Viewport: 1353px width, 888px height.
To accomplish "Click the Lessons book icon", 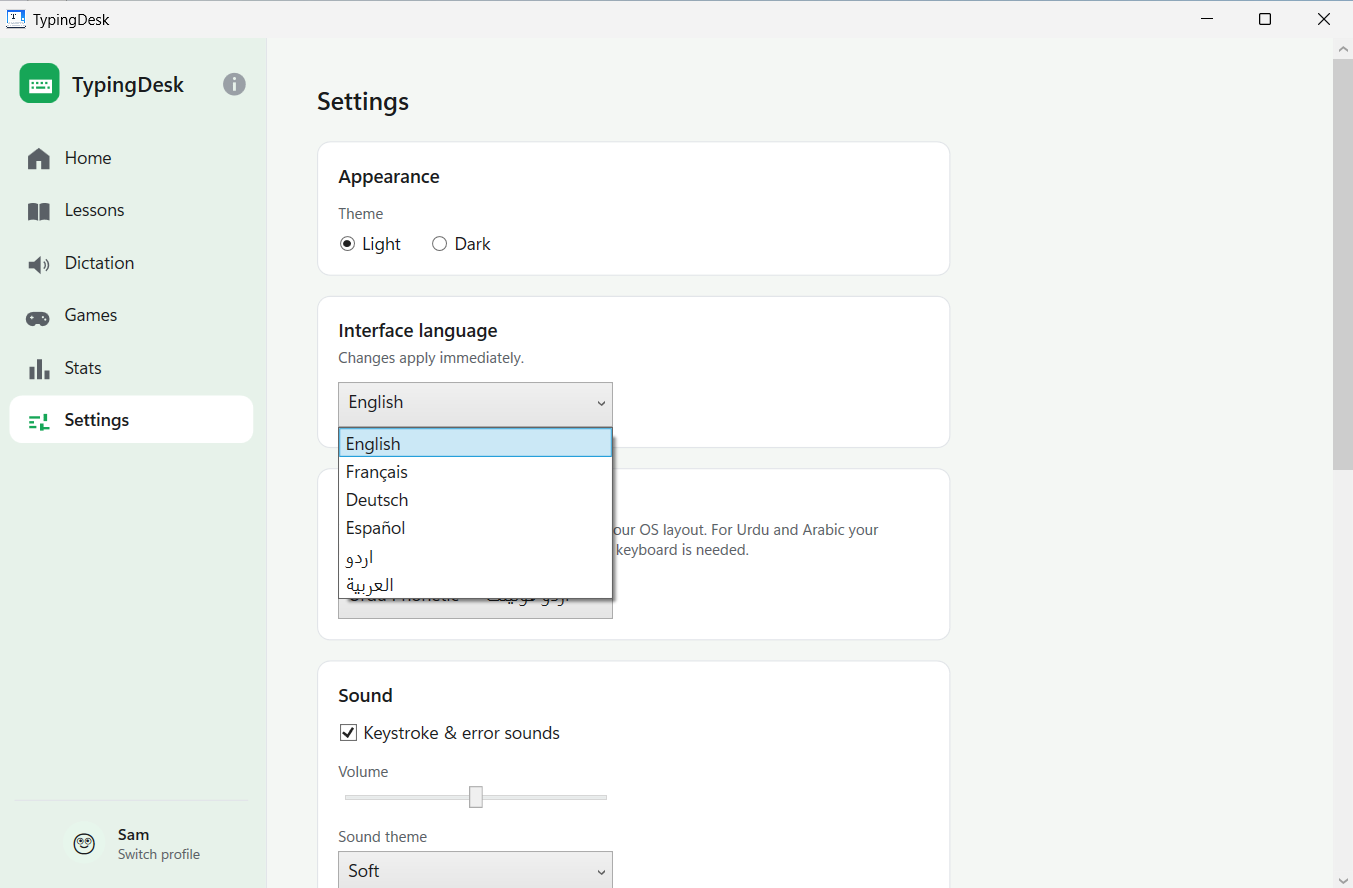I will pos(39,211).
